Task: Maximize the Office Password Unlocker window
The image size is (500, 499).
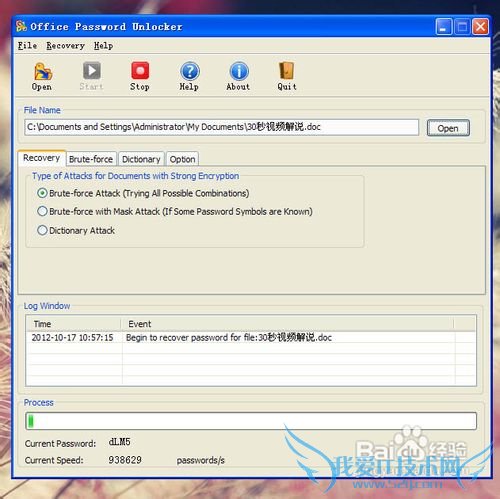Action: click(x=462, y=27)
